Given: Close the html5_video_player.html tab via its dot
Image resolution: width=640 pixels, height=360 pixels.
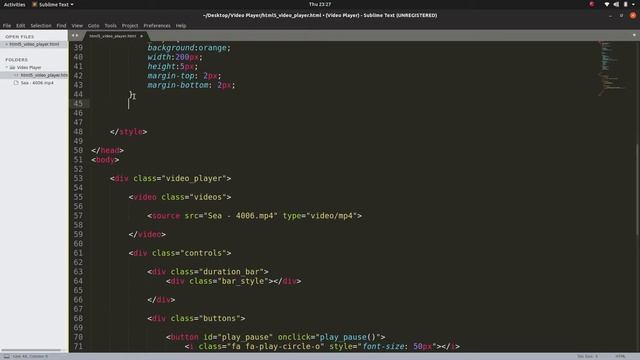Looking at the screenshot, I should (142, 36).
